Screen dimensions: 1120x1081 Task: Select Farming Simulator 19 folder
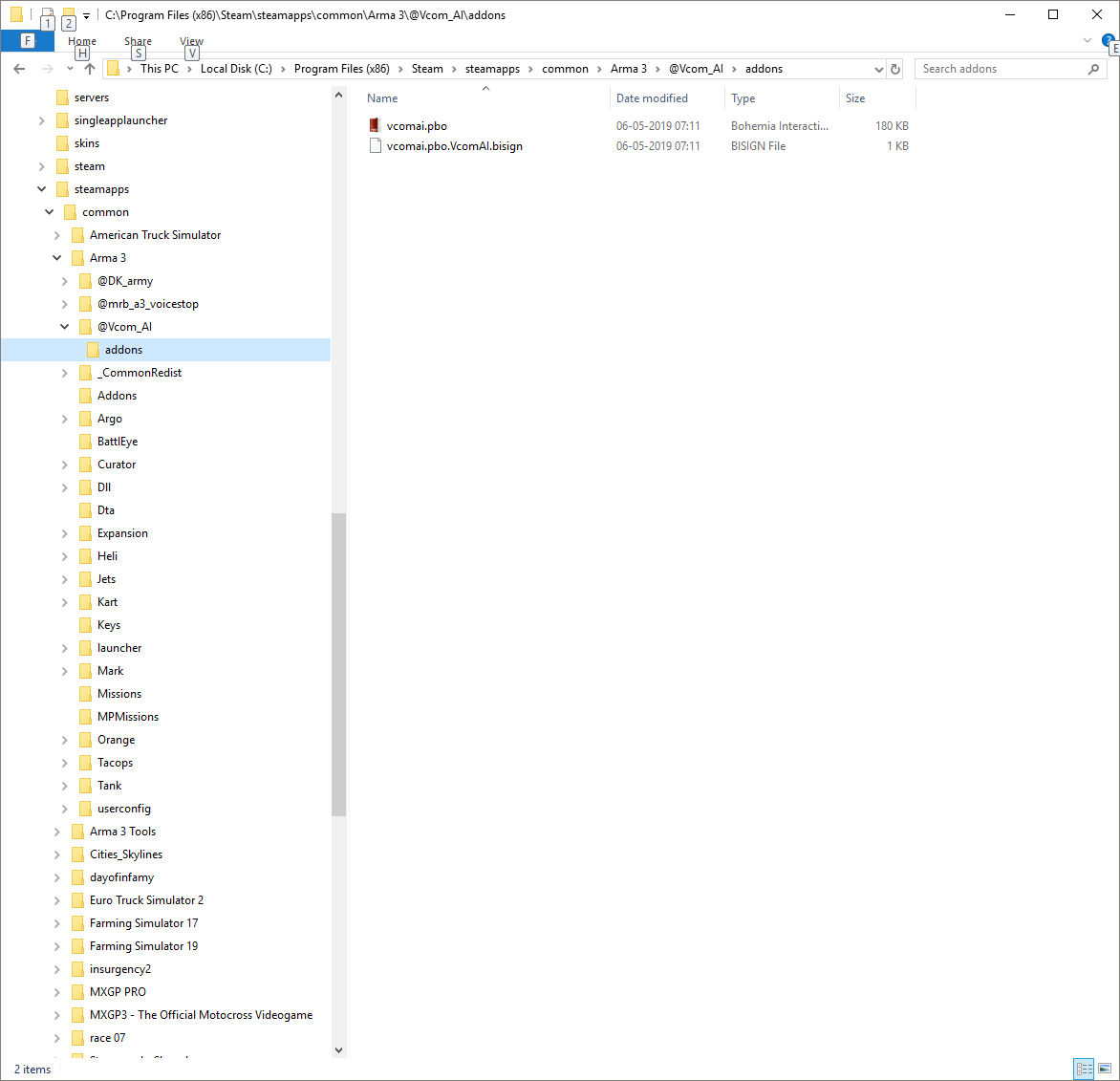(x=143, y=946)
